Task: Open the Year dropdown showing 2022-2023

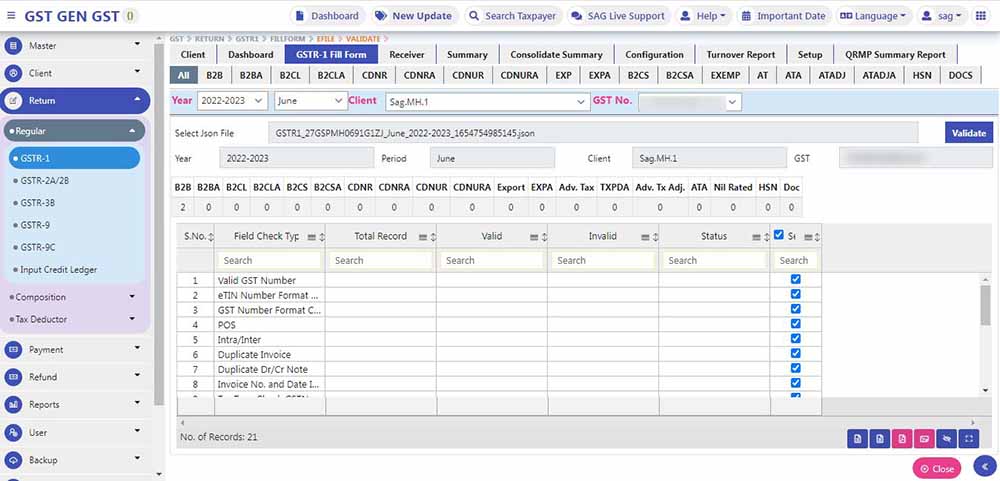Action: (x=232, y=101)
